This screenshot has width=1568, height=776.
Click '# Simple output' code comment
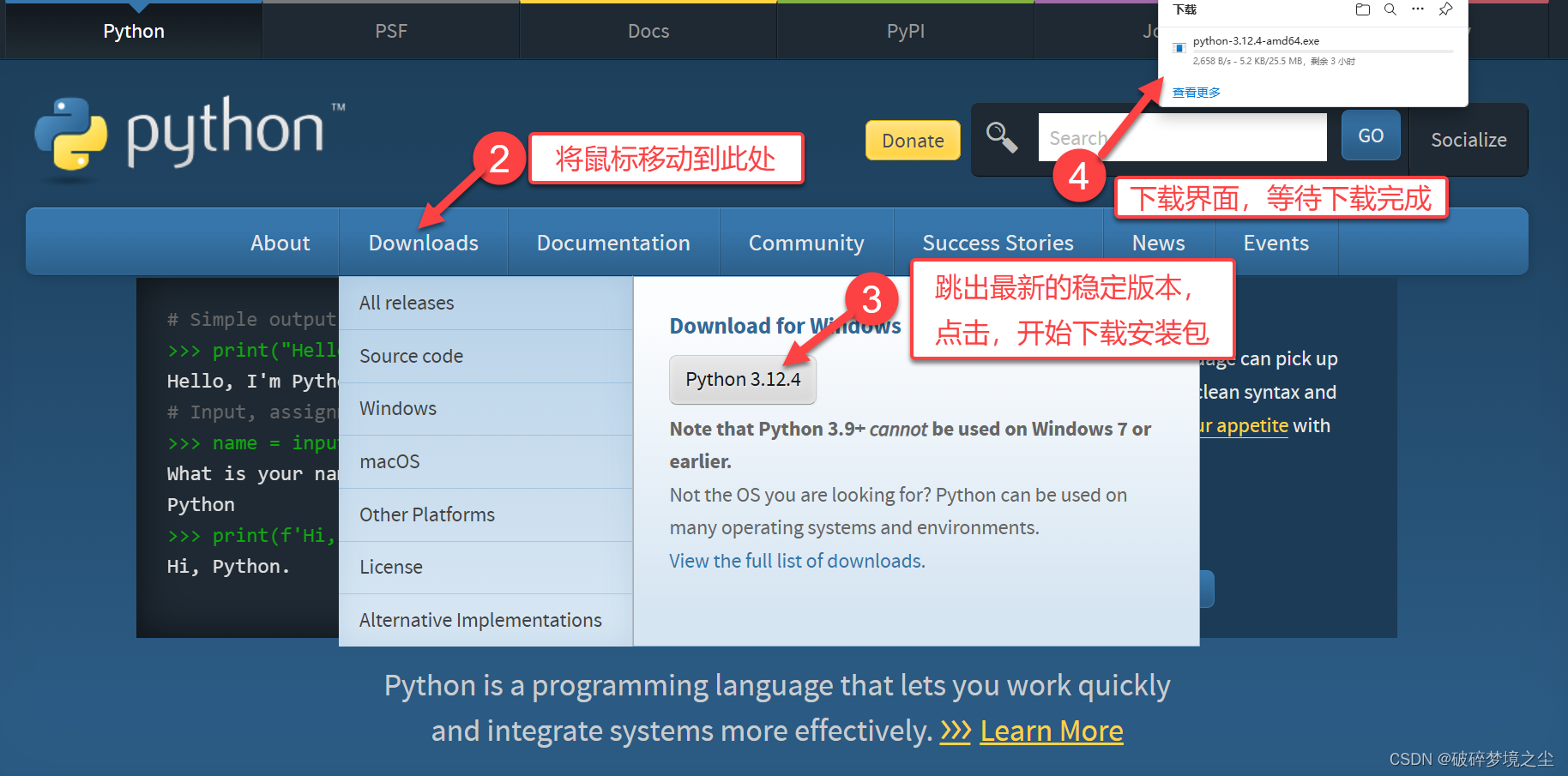click(251, 319)
